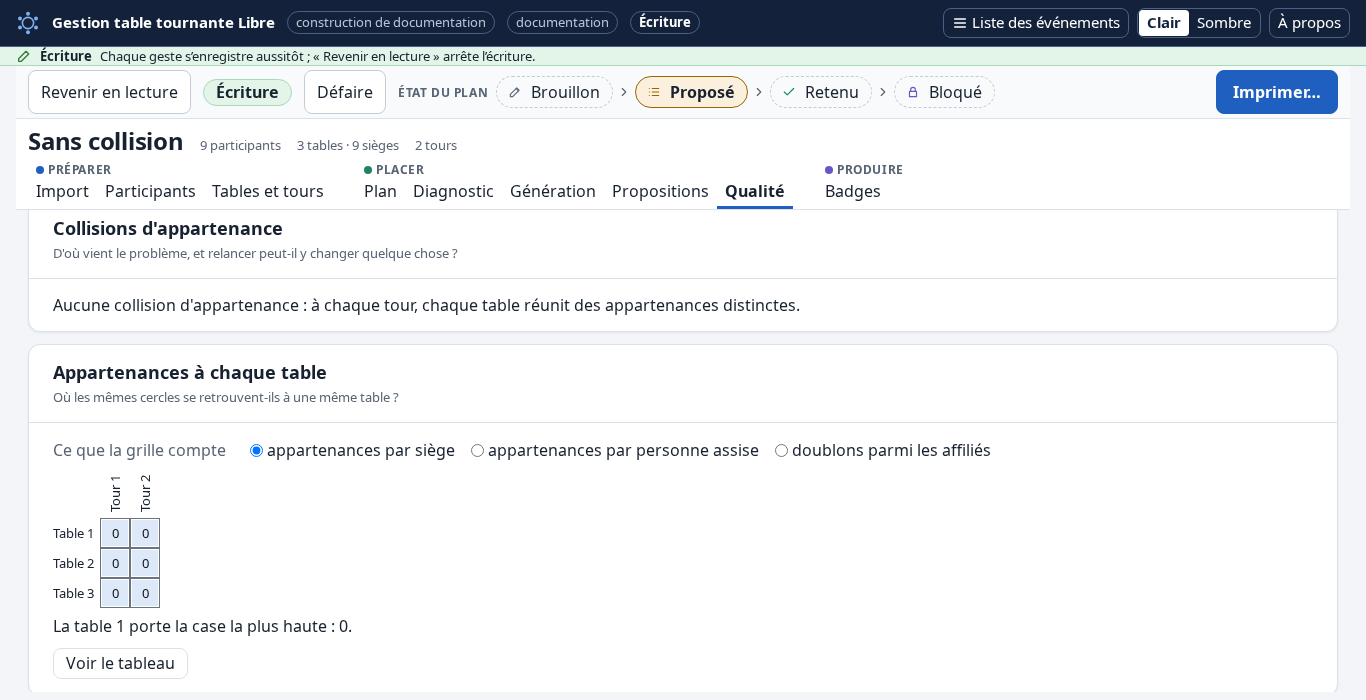Open the Diagnostic tab

pos(453,191)
